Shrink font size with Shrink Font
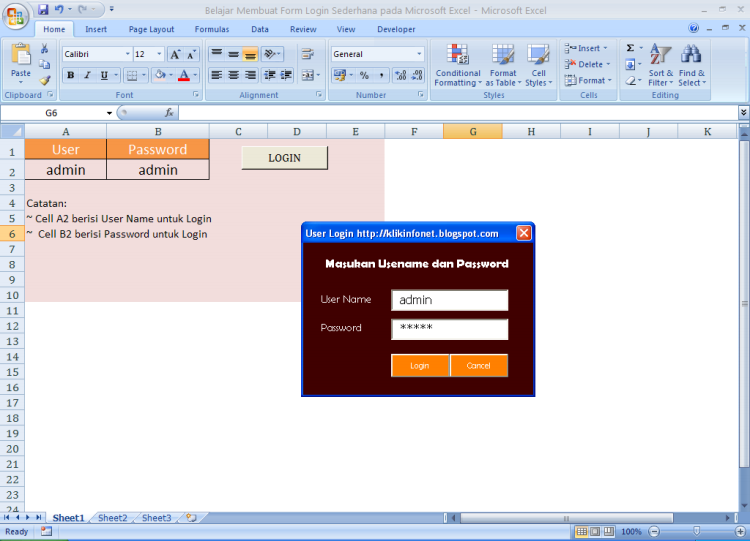The width and height of the screenshot is (750, 541). [x=191, y=54]
